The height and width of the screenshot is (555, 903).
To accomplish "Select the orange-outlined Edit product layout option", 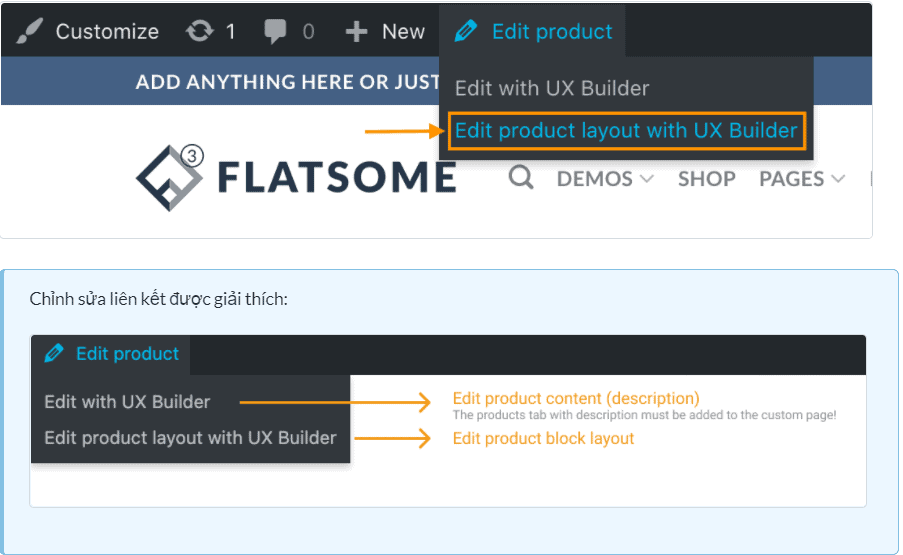I will point(626,131).
